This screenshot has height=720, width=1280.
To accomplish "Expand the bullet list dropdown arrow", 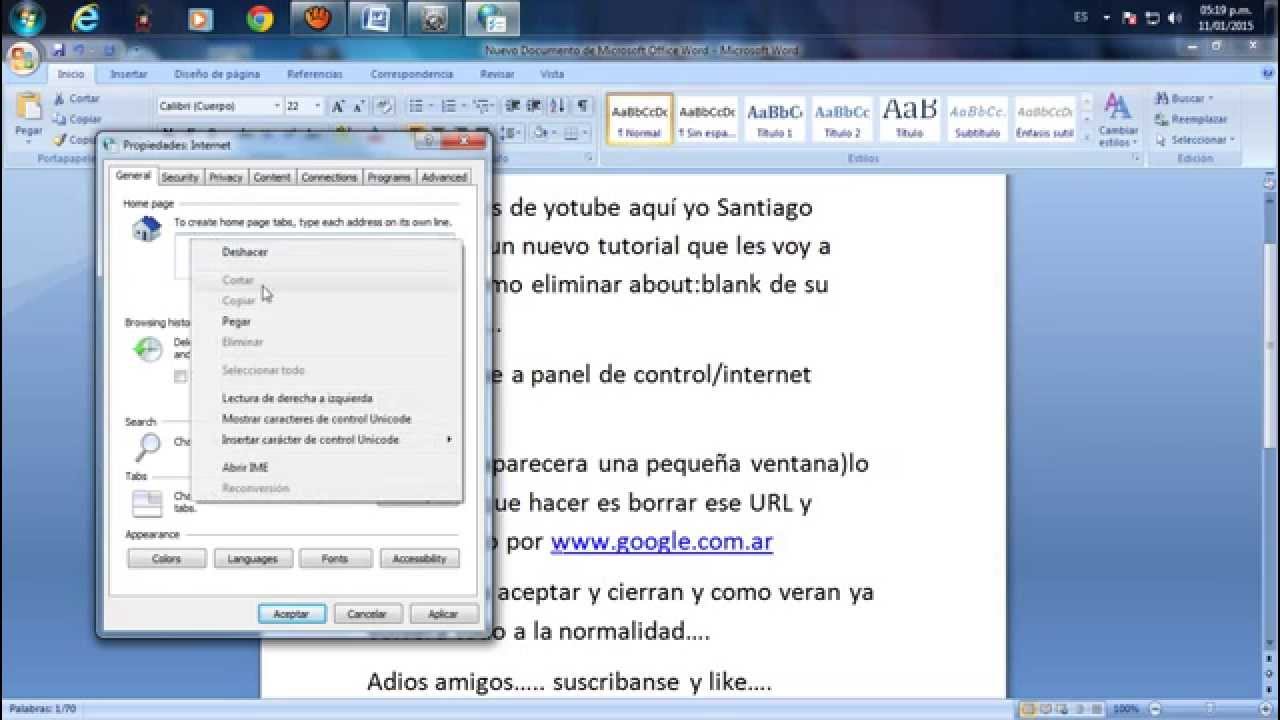I will (x=430, y=106).
